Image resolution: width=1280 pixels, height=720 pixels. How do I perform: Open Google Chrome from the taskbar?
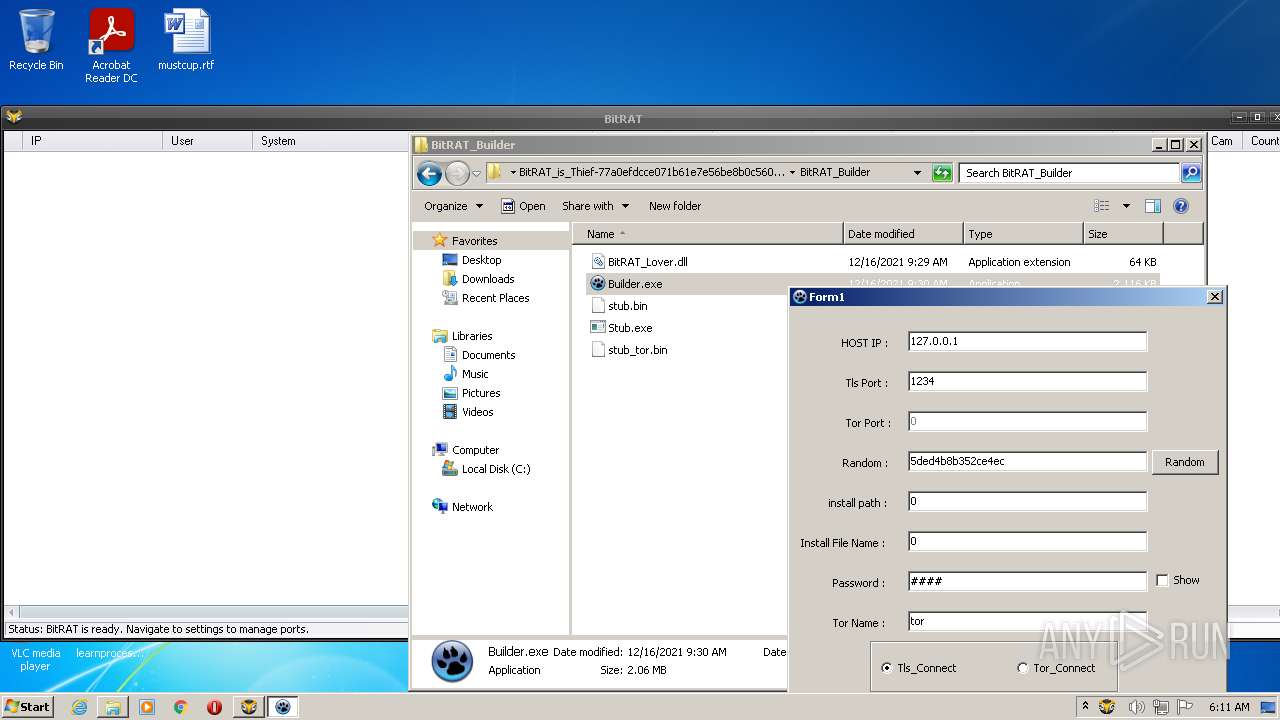[181, 707]
